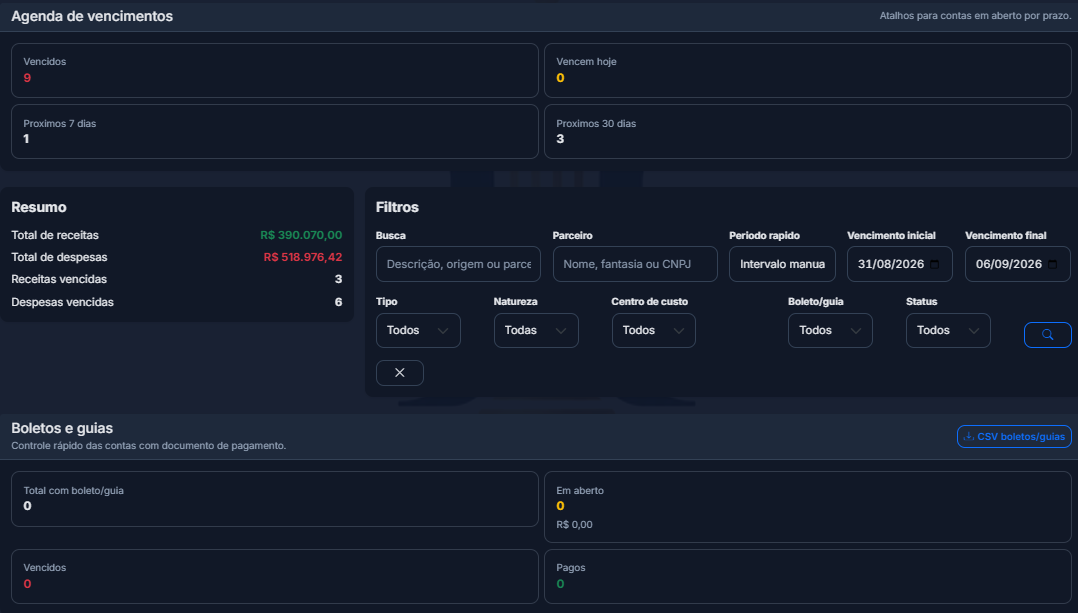Export CSV boletos/guias
Image resolution: width=1078 pixels, height=613 pixels.
click(x=1014, y=436)
